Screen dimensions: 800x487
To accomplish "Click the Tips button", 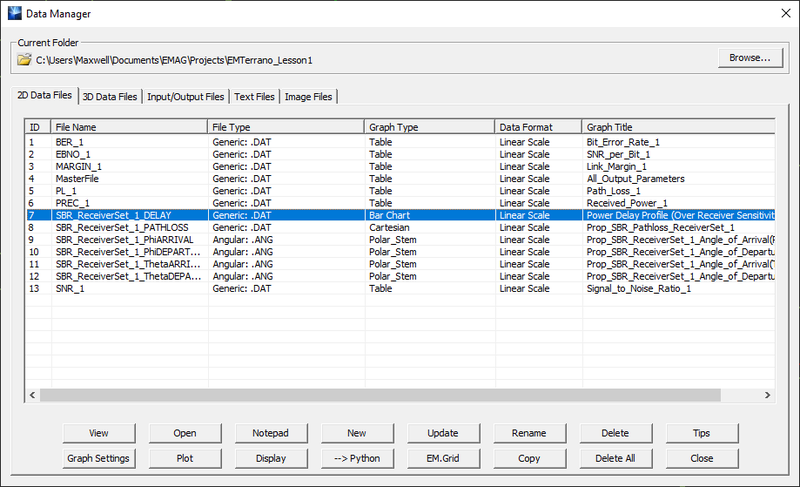I will 702,433.
